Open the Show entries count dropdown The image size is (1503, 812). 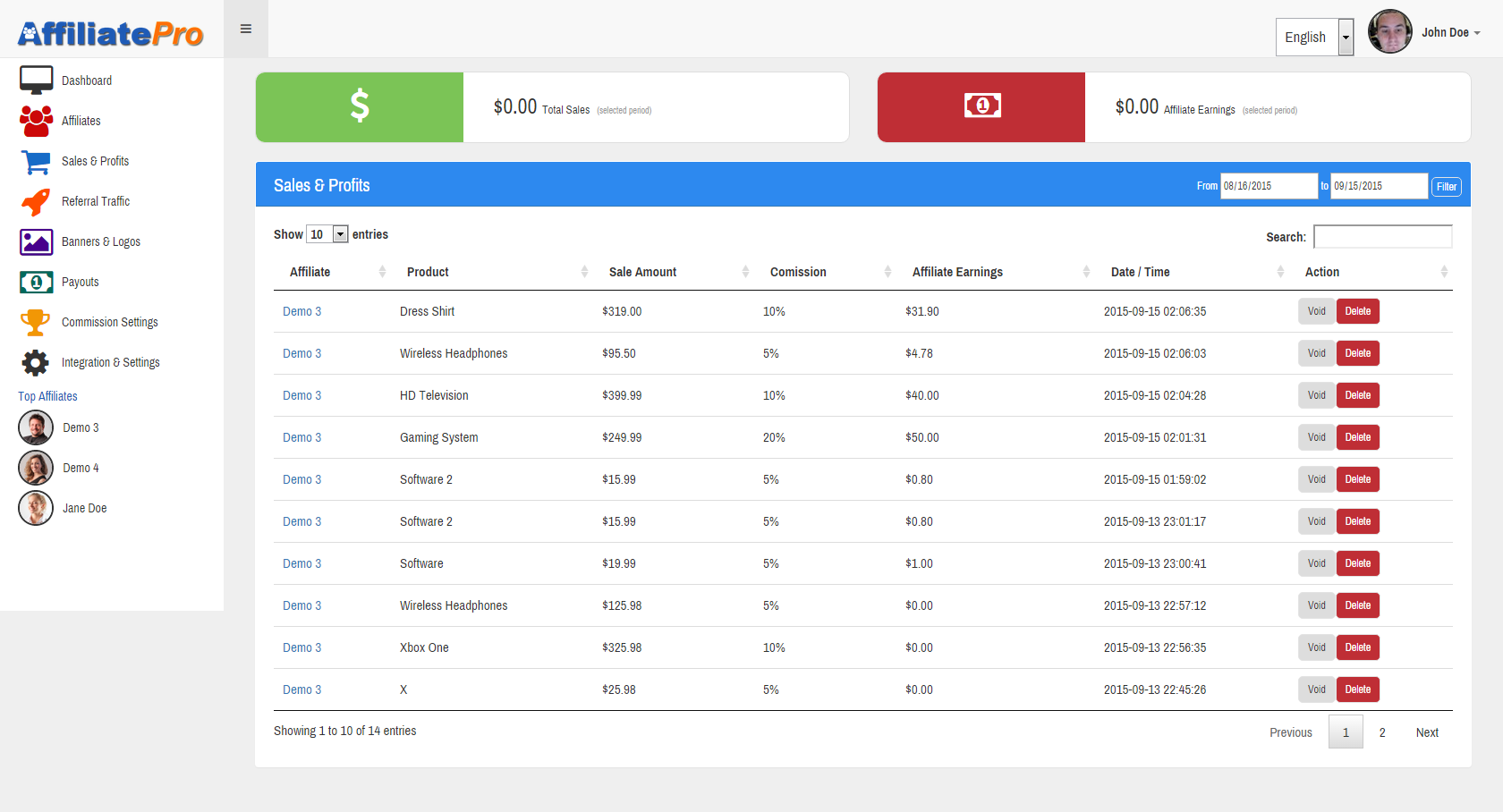coord(327,234)
